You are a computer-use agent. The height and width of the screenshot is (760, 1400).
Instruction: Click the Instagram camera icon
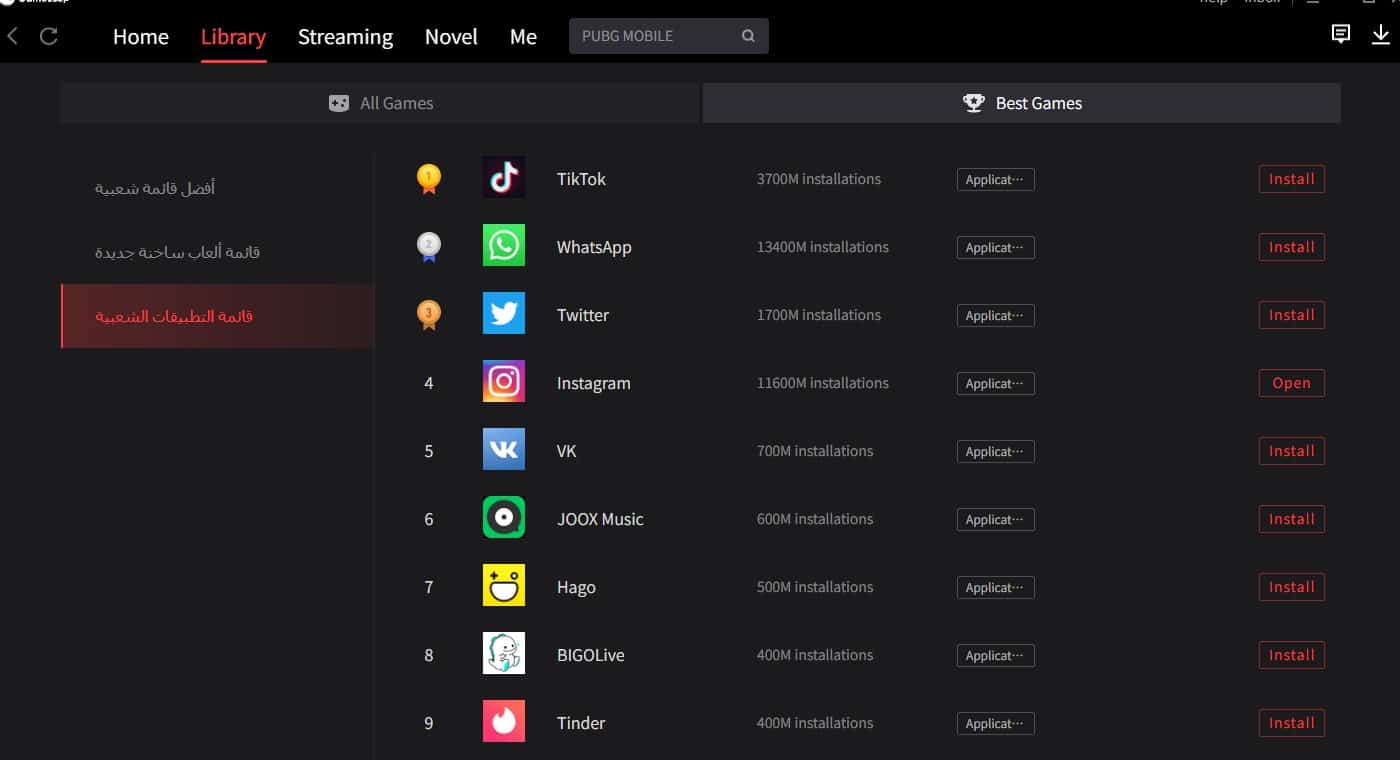tap(504, 382)
